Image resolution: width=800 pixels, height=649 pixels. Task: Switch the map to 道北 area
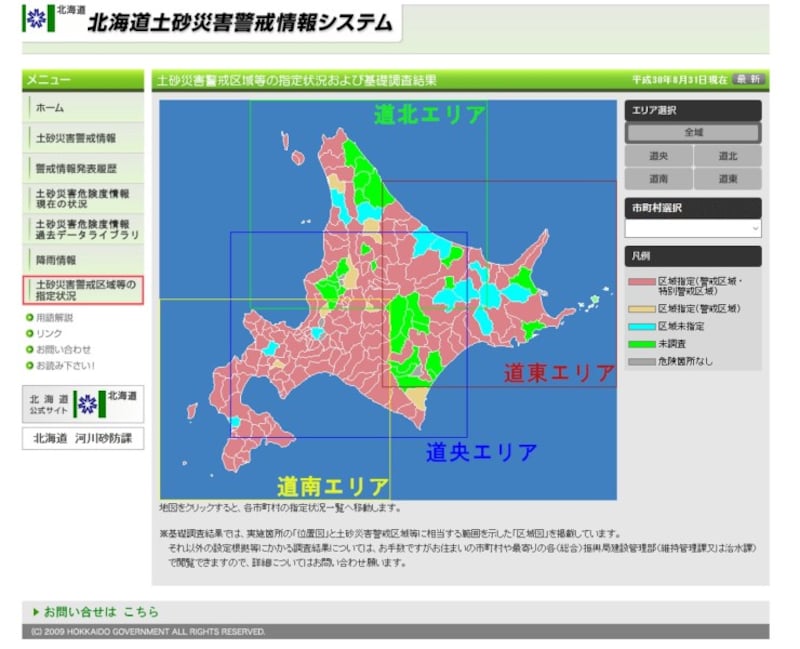click(727, 156)
